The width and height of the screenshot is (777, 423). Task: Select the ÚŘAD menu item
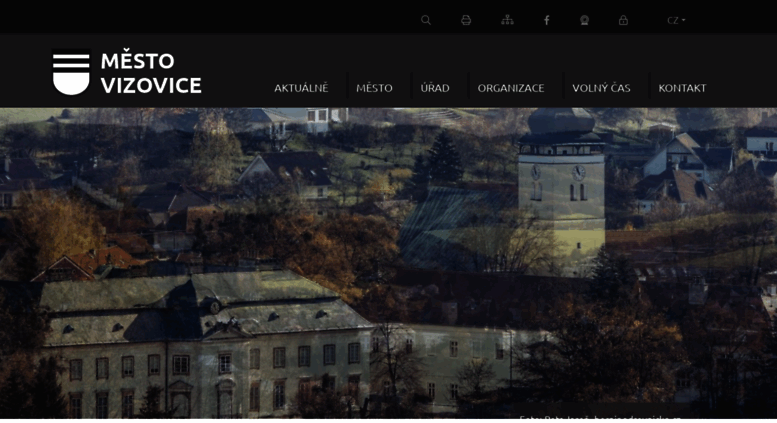click(435, 88)
